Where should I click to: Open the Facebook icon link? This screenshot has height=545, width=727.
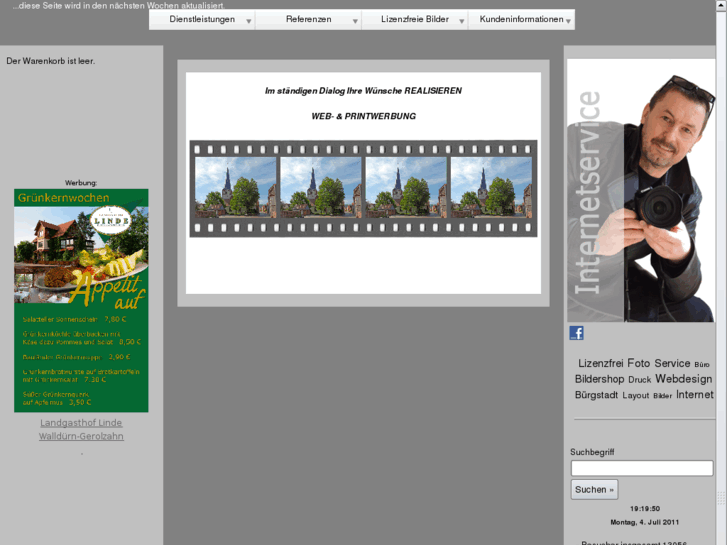point(576,333)
